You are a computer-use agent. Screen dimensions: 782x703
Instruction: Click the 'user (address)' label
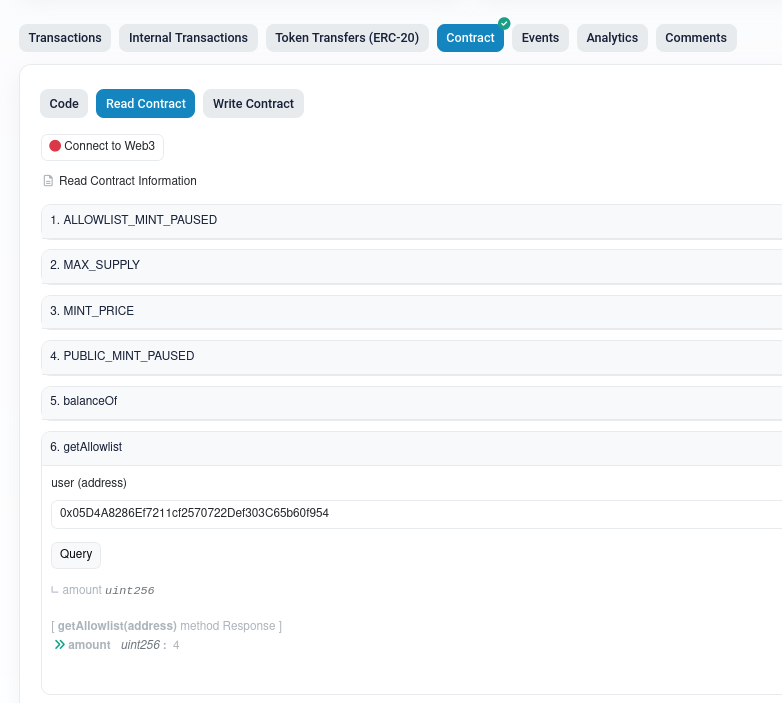pyautogui.click(x=89, y=483)
